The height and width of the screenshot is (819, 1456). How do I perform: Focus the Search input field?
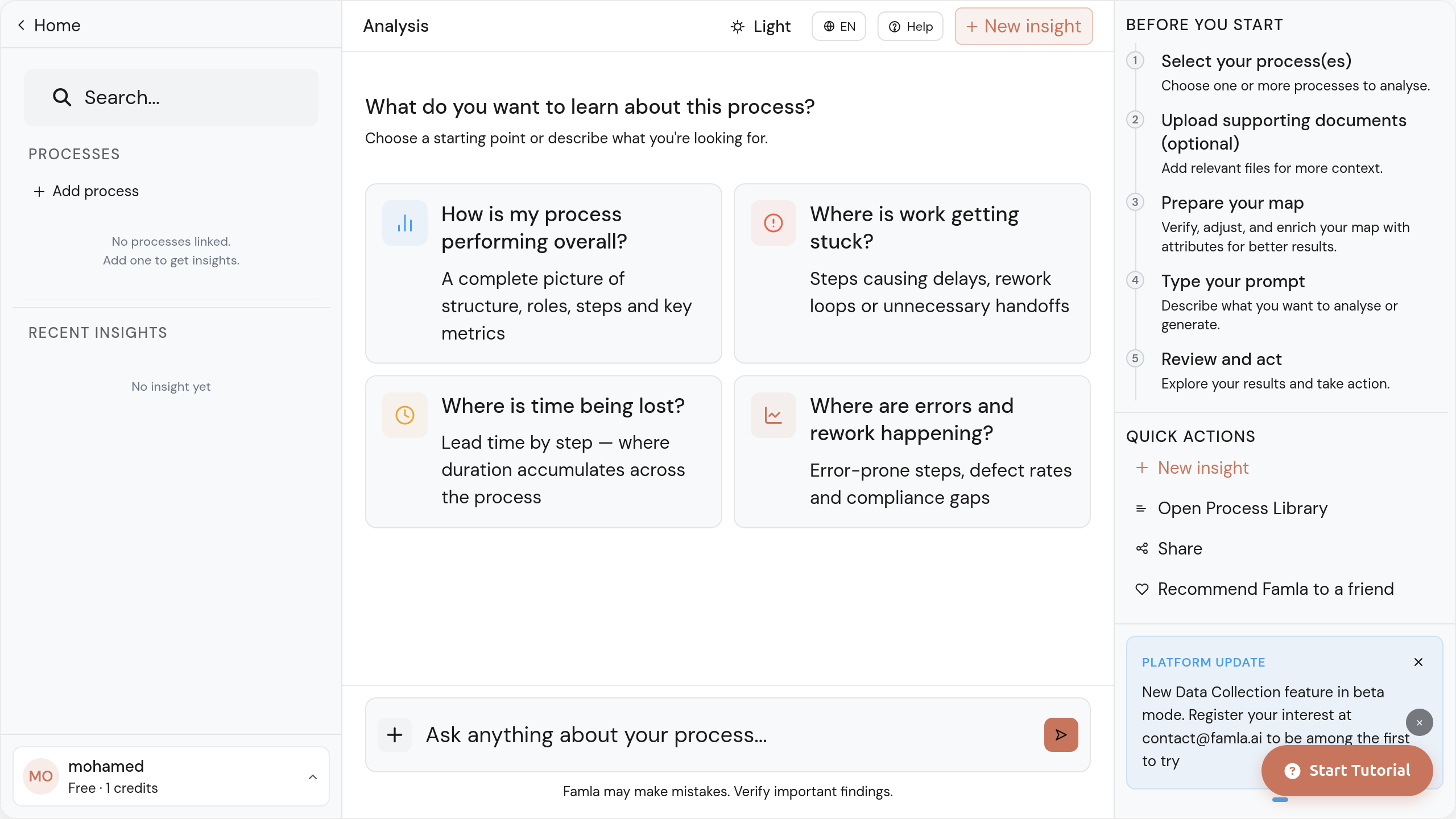coord(171,97)
